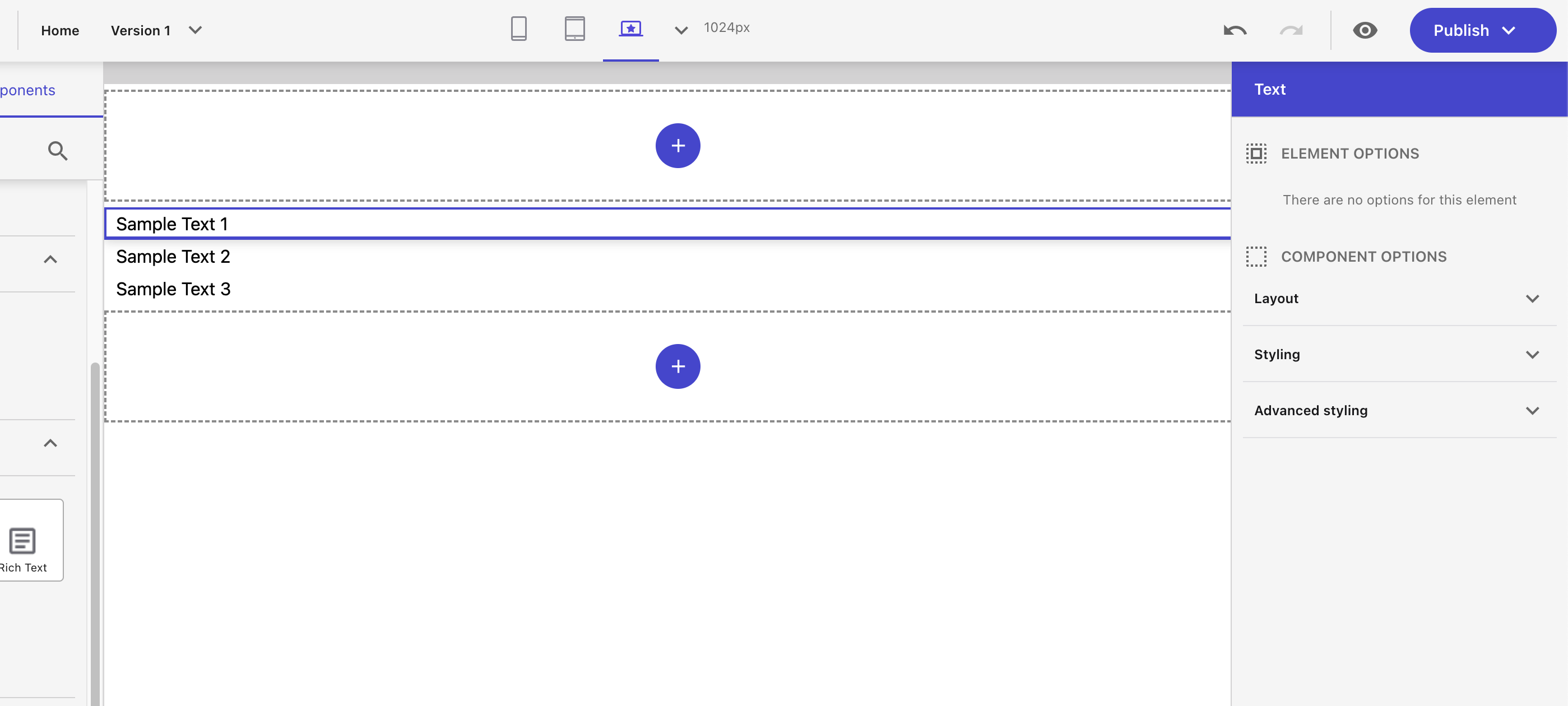Add a component in the bottom drop zone
The height and width of the screenshot is (706, 1568).
(x=678, y=366)
